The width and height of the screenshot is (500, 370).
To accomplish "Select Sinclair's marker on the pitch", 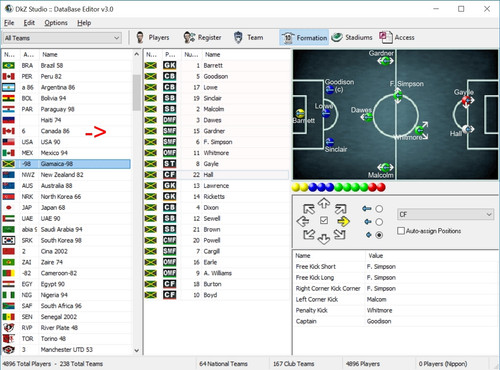I will pos(330,142).
